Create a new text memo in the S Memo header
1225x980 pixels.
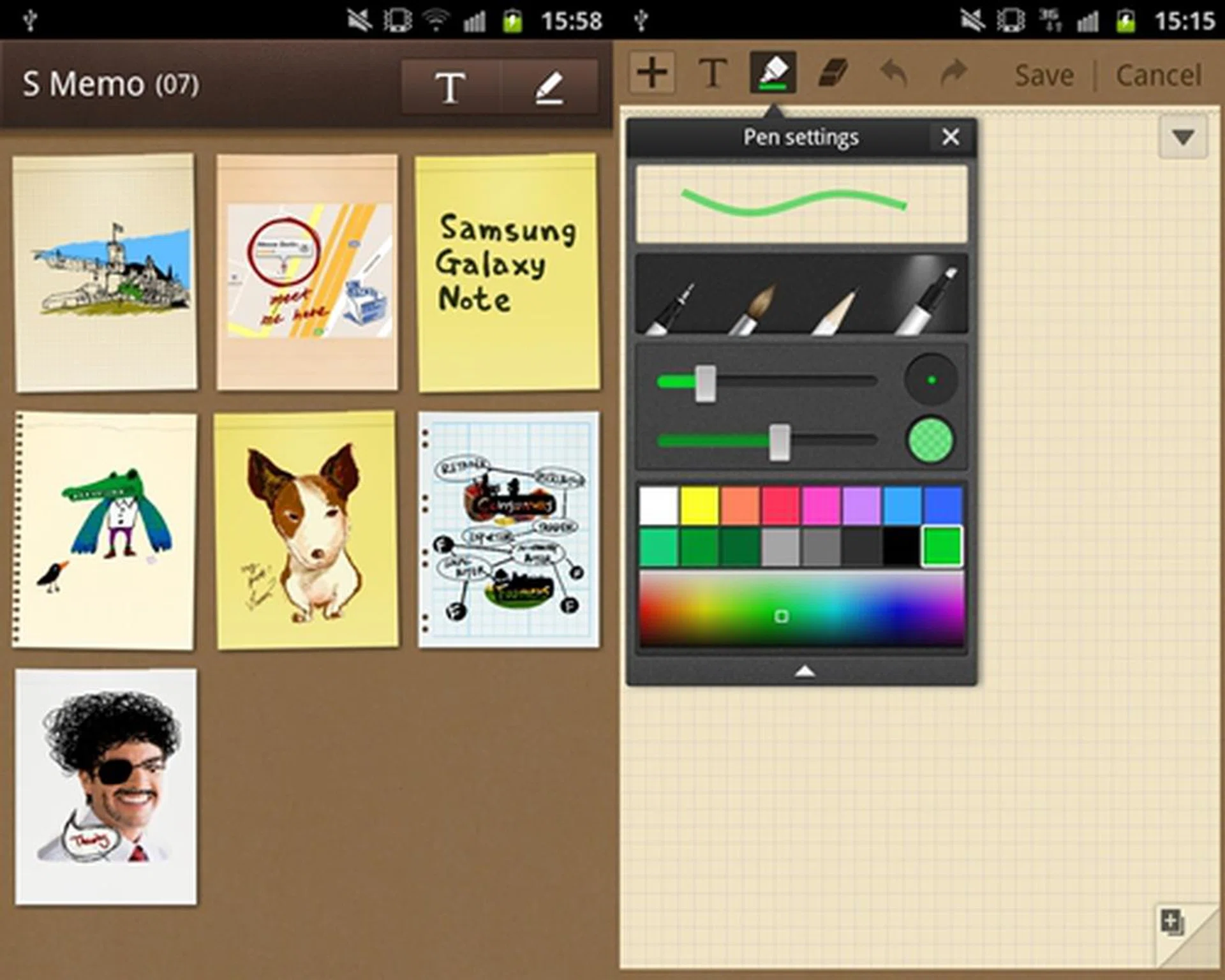[x=450, y=87]
